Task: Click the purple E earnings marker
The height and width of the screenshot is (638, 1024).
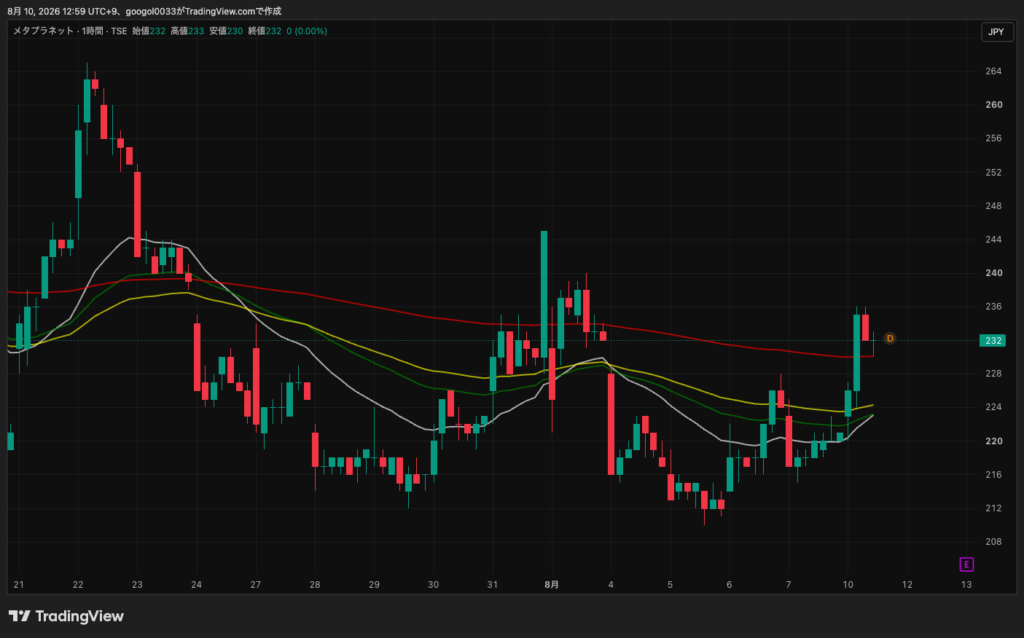Action: (967, 564)
